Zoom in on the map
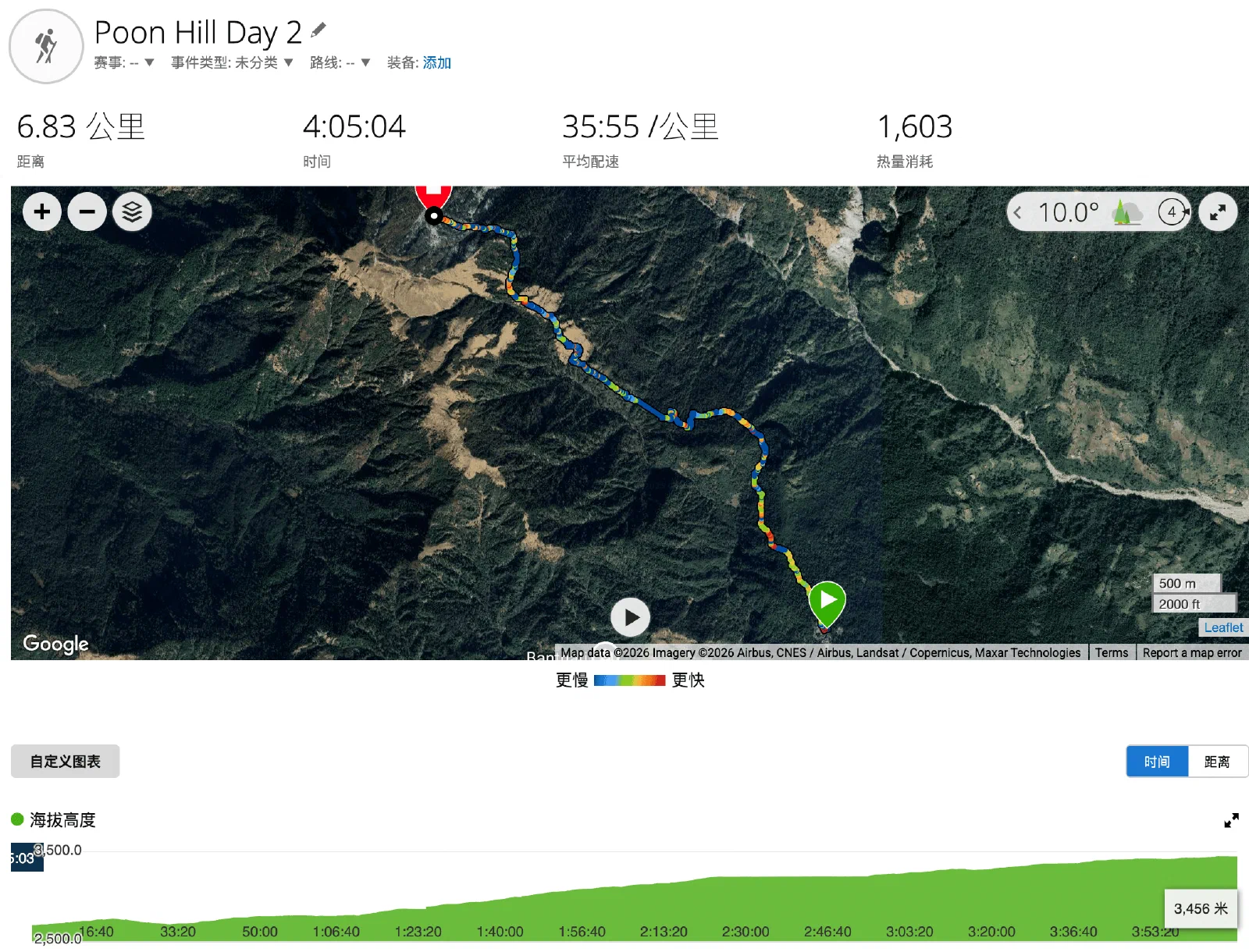 point(42,211)
